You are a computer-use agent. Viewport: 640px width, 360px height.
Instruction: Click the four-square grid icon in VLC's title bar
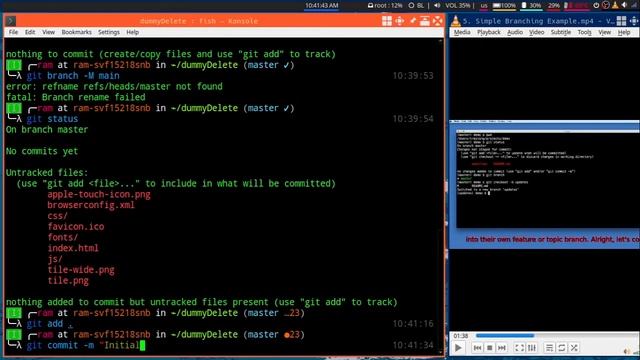621,21
